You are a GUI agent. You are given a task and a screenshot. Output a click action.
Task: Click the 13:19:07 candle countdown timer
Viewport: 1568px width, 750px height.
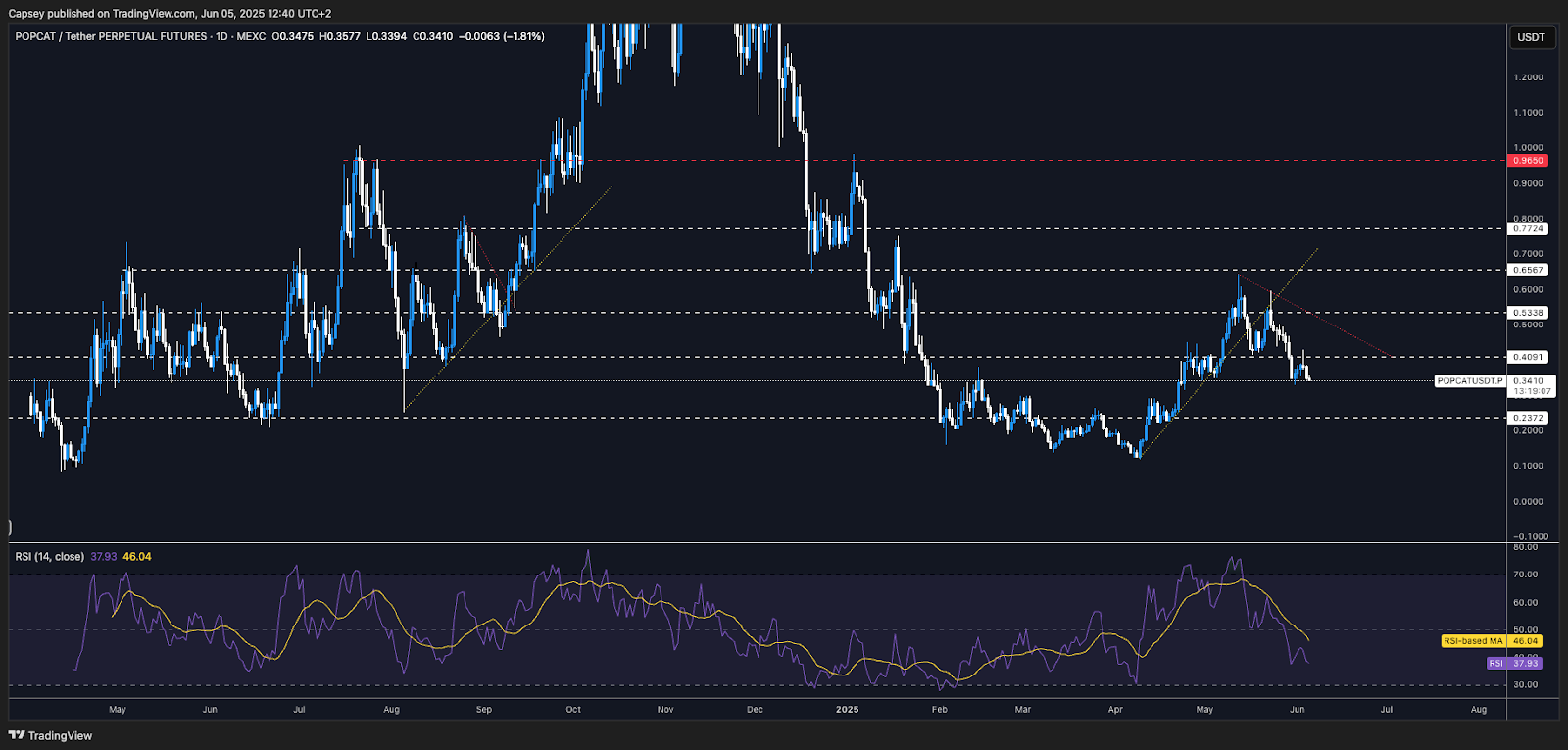click(1532, 391)
